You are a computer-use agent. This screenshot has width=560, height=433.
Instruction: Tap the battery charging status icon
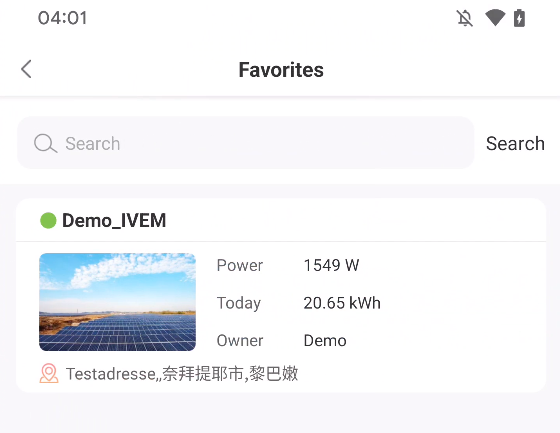pos(519,18)
